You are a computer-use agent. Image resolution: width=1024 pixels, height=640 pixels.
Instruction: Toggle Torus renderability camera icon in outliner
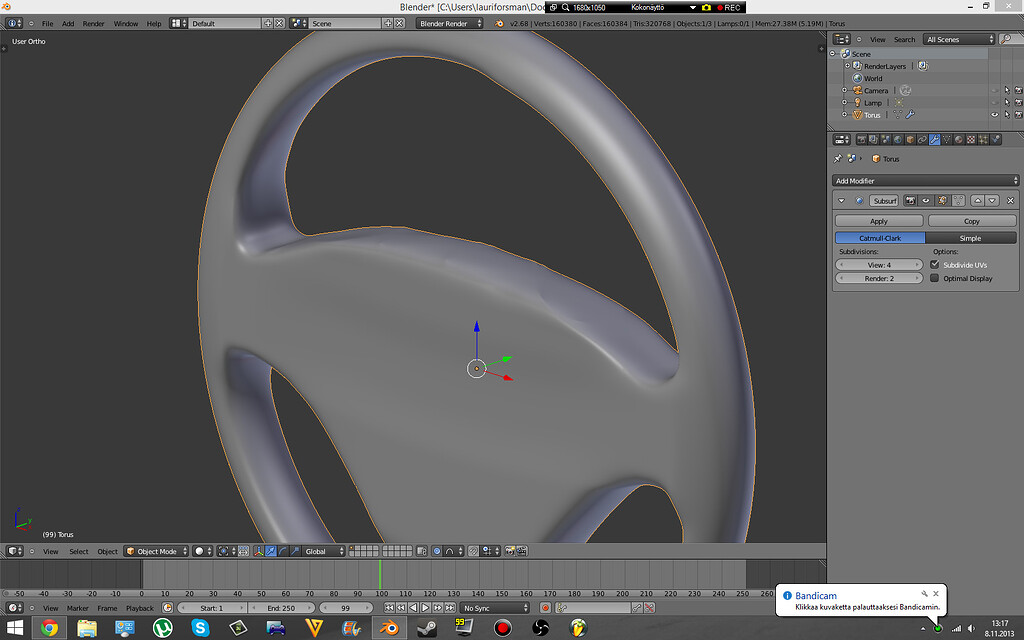pos(1018,114)
